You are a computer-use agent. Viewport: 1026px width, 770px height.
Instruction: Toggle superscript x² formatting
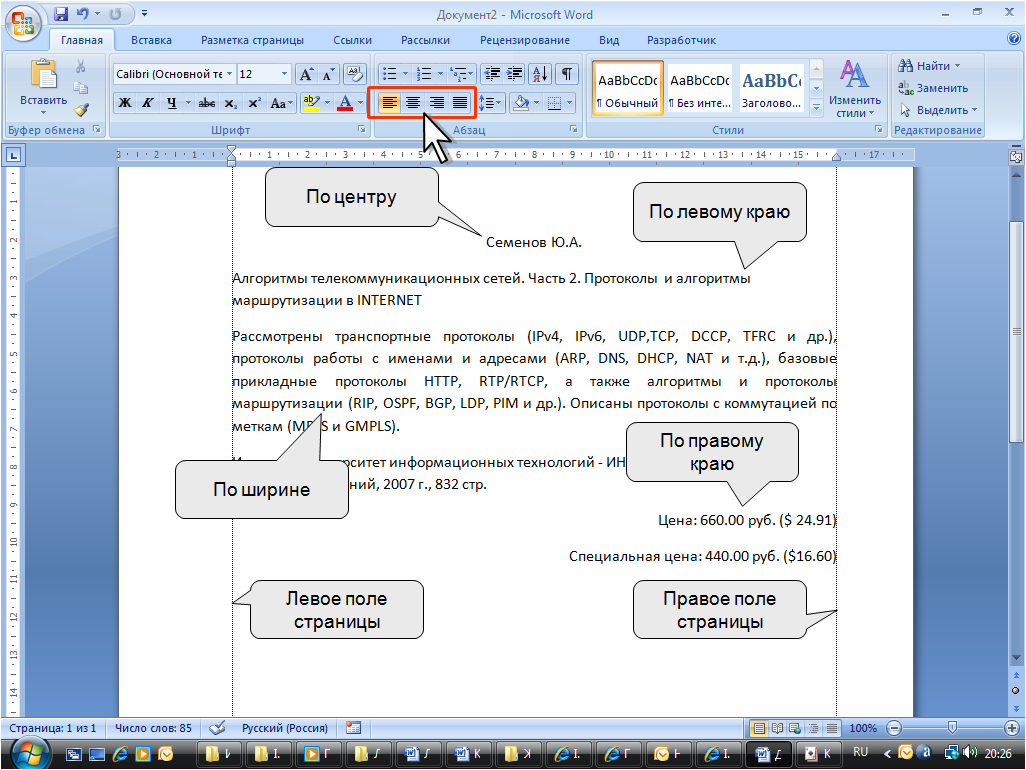(254, 103)
